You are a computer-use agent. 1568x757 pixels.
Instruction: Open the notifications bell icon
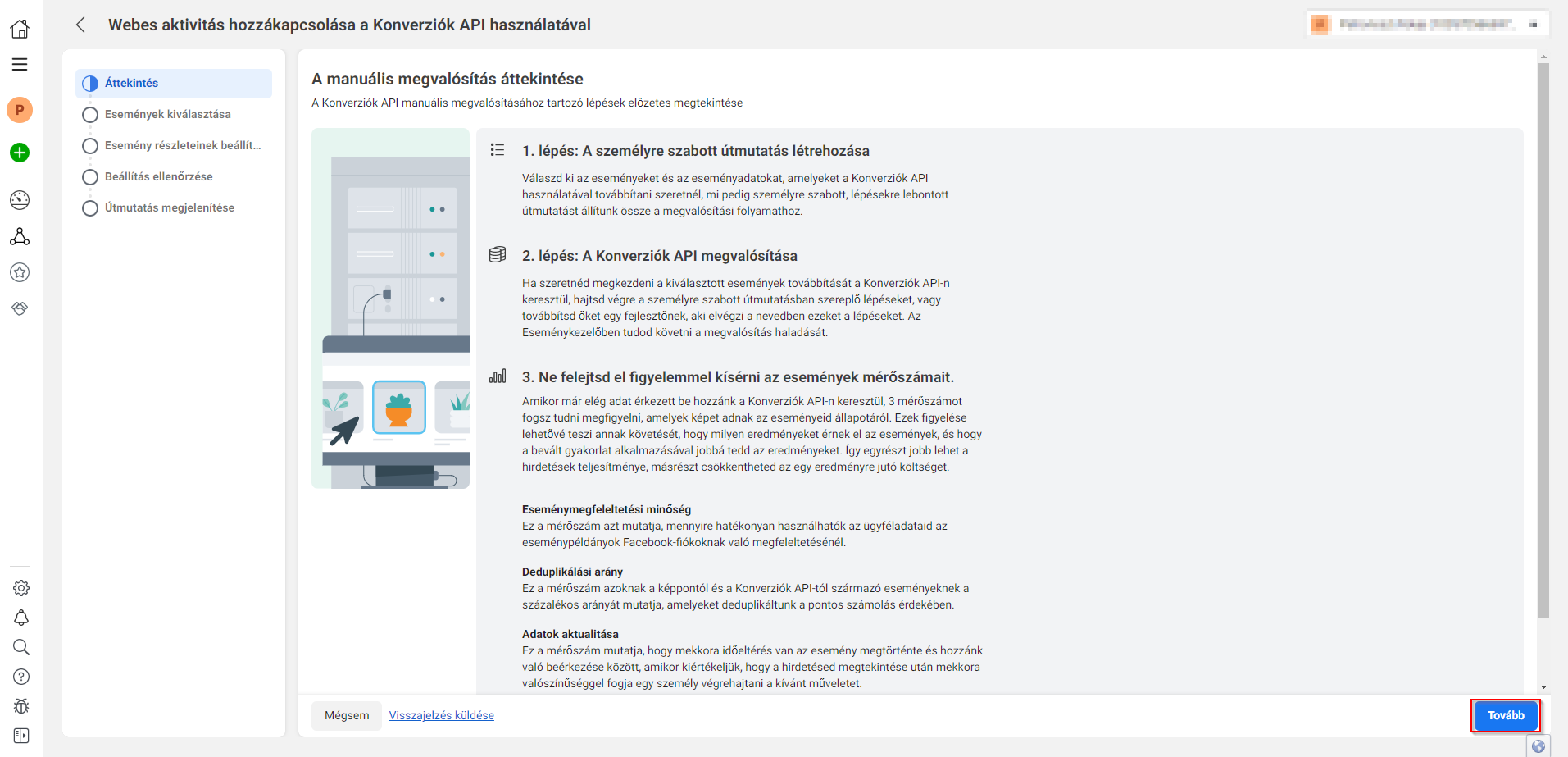click(x=21, y=618)
